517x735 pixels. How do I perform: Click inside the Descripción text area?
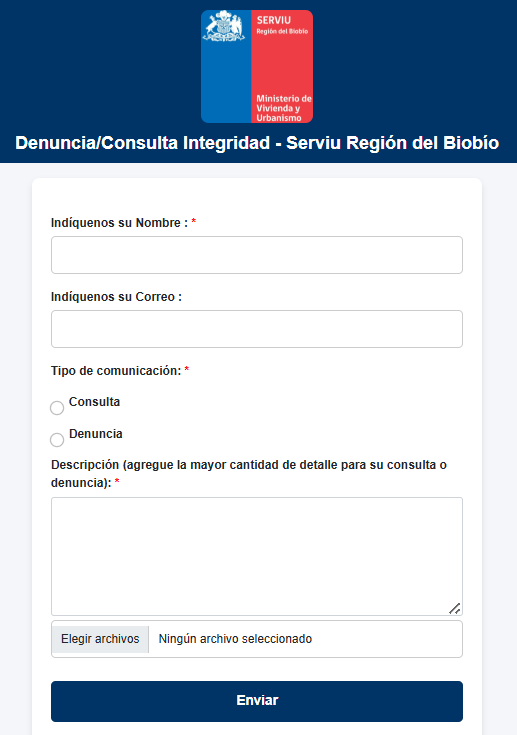point(257,556)
